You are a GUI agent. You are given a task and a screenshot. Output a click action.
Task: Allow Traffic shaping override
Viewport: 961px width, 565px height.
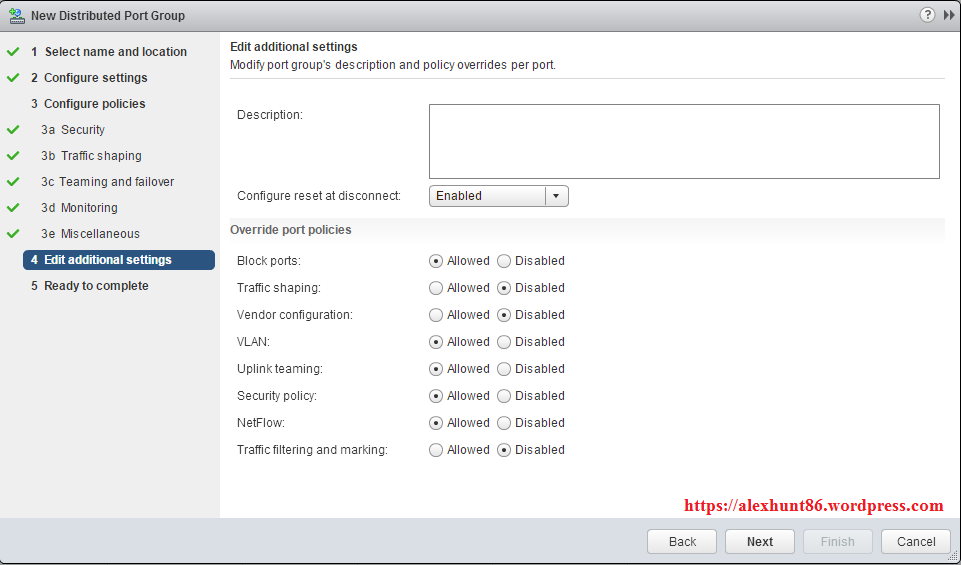(436, 288)
